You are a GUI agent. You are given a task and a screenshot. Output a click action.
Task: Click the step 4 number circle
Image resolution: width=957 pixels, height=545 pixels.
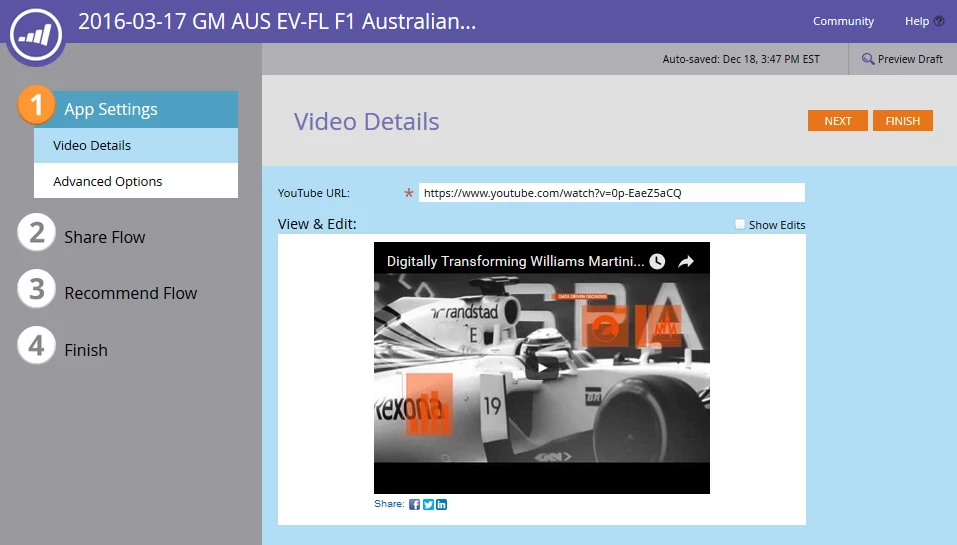coord(37,345)
